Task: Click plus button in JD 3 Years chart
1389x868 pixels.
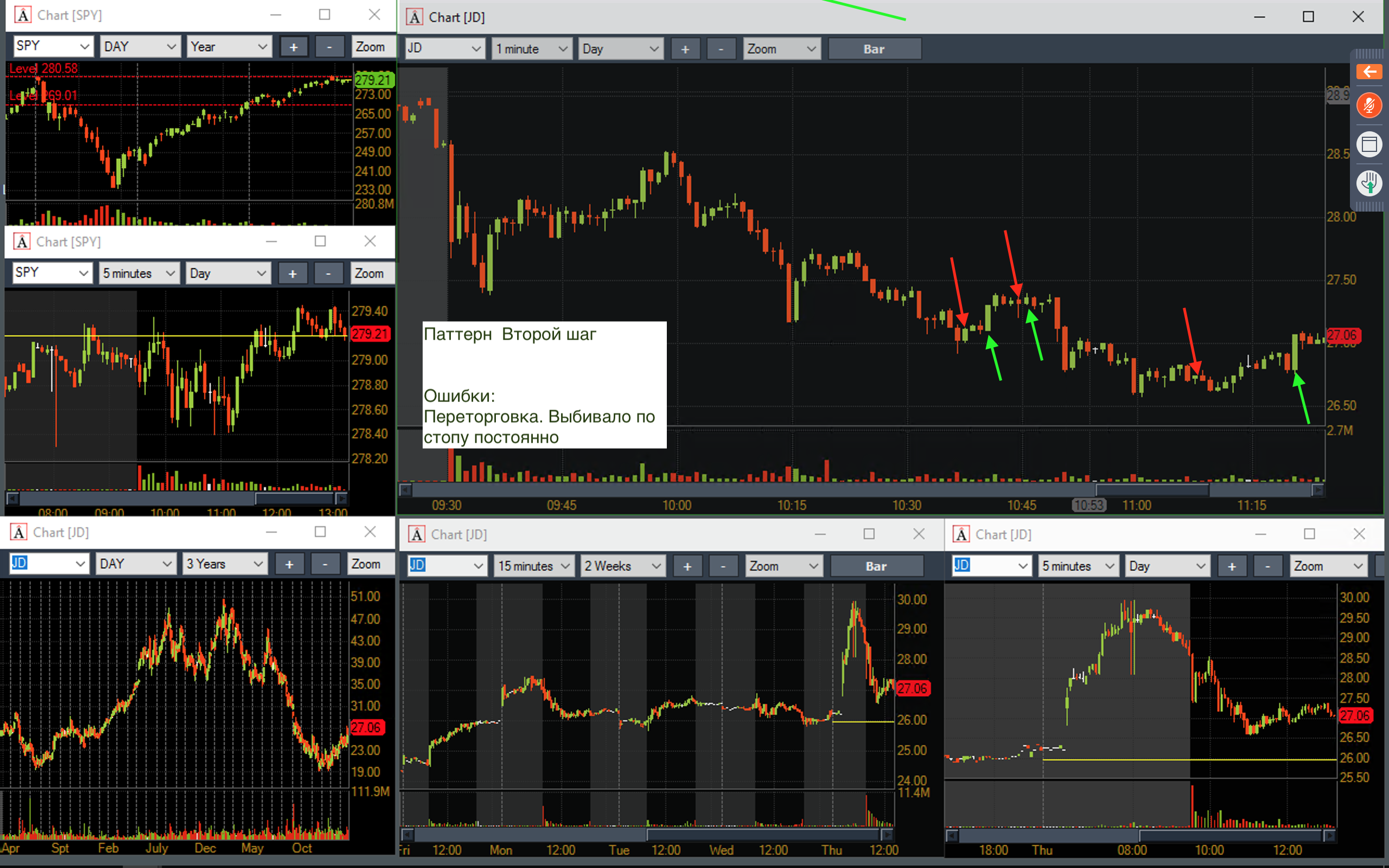Action: pos(289,564)
